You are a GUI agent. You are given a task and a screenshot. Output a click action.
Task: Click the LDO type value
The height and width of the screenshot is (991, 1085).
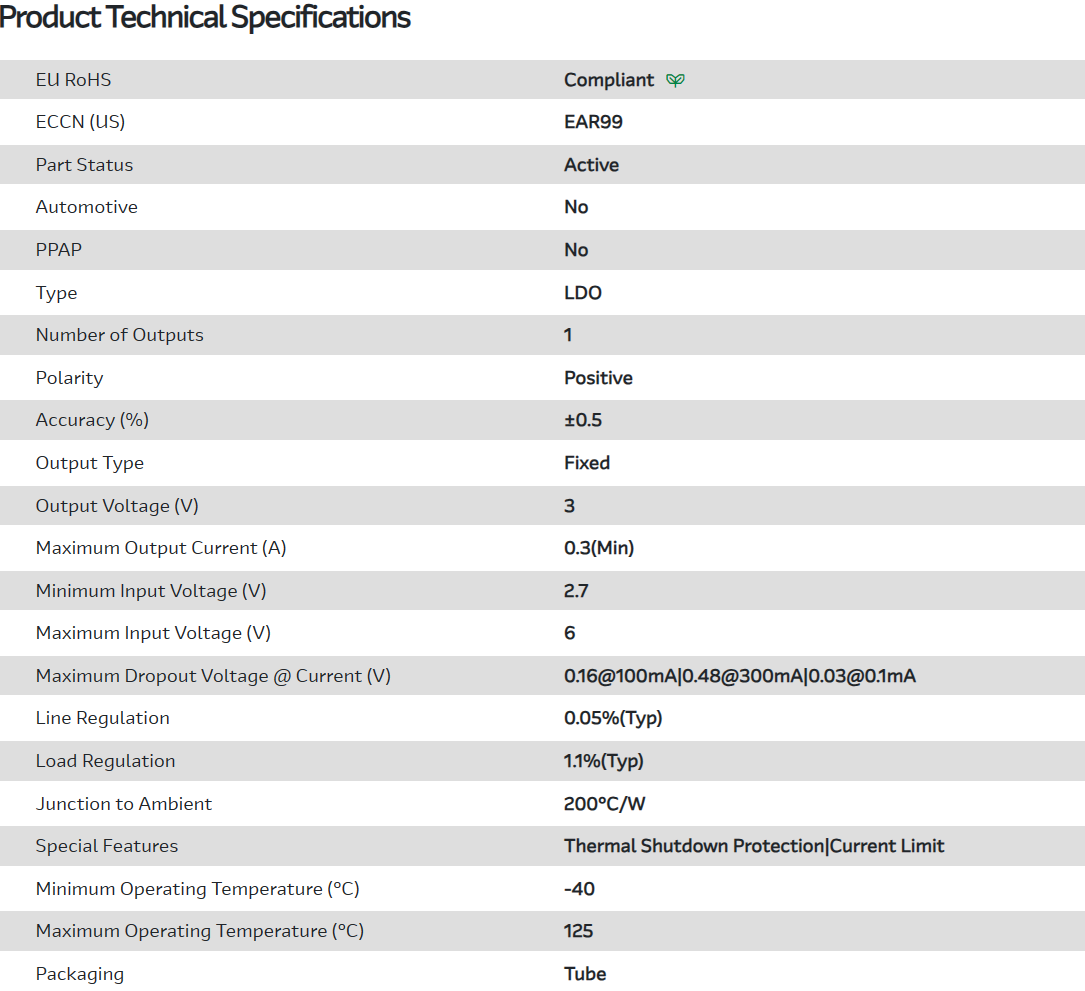[582, 293]
